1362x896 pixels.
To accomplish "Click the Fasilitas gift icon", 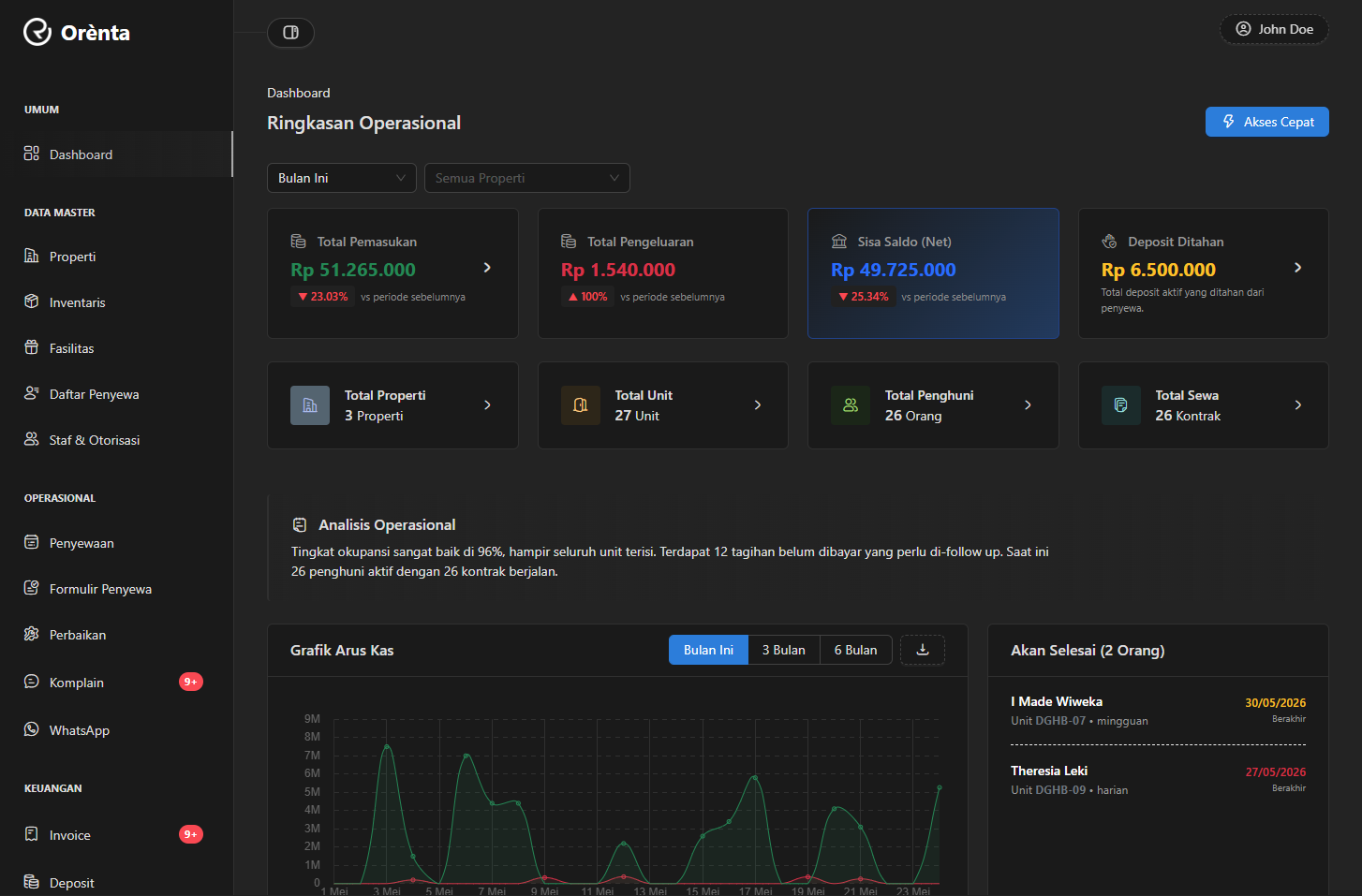I will [32, 347].
